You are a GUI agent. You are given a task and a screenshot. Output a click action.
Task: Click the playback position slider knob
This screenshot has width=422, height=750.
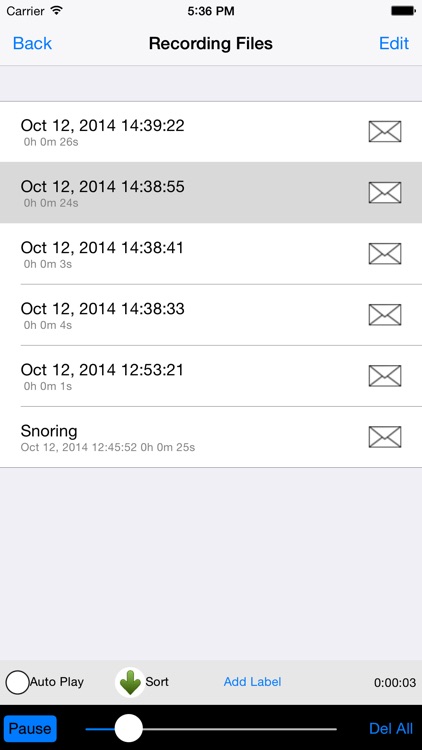tap(129, 728)
